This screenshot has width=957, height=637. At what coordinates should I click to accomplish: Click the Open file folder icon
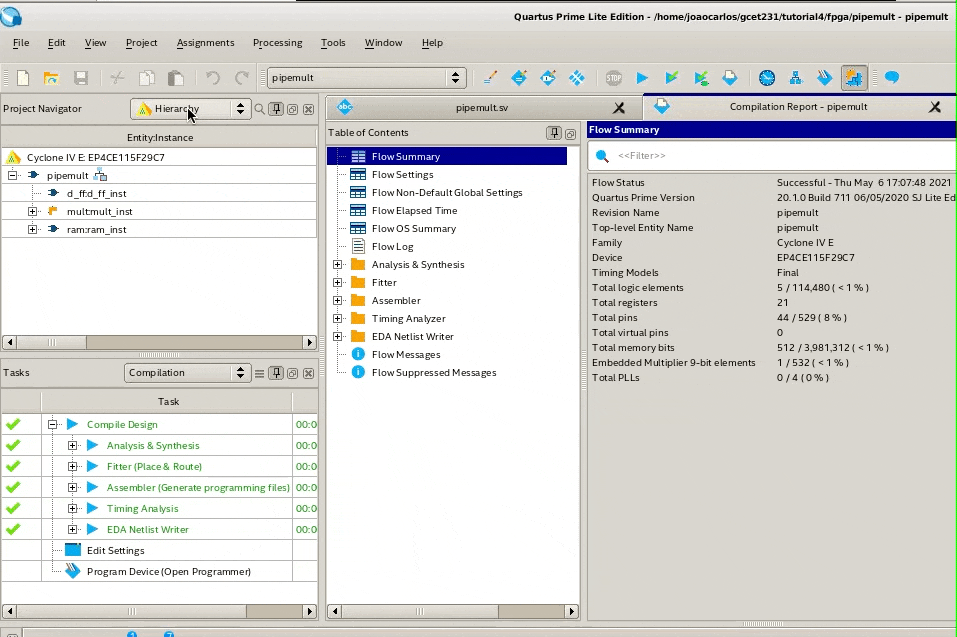(x=51, y=78)
